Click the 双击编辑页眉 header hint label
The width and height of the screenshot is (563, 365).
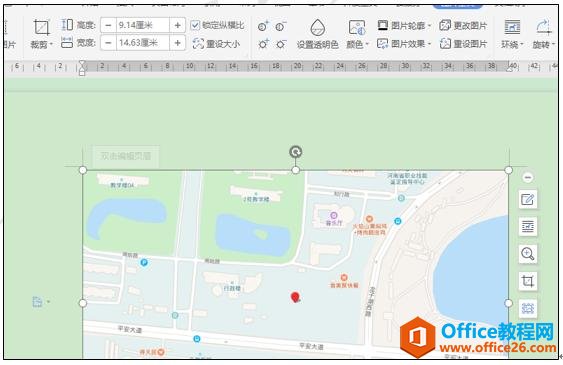(x=126, y=156)
